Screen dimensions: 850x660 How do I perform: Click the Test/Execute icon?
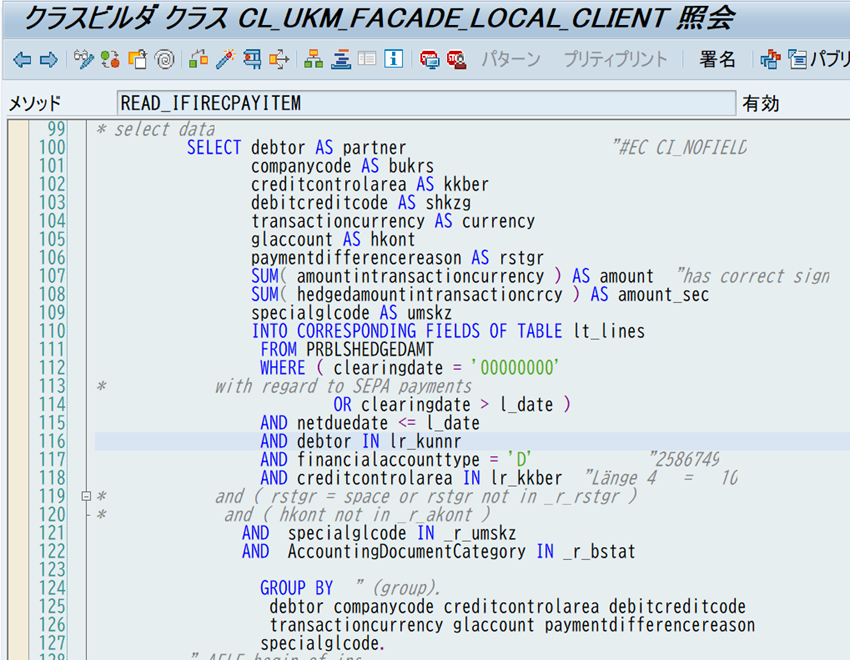pyautogui.click(x=252, y=59)
